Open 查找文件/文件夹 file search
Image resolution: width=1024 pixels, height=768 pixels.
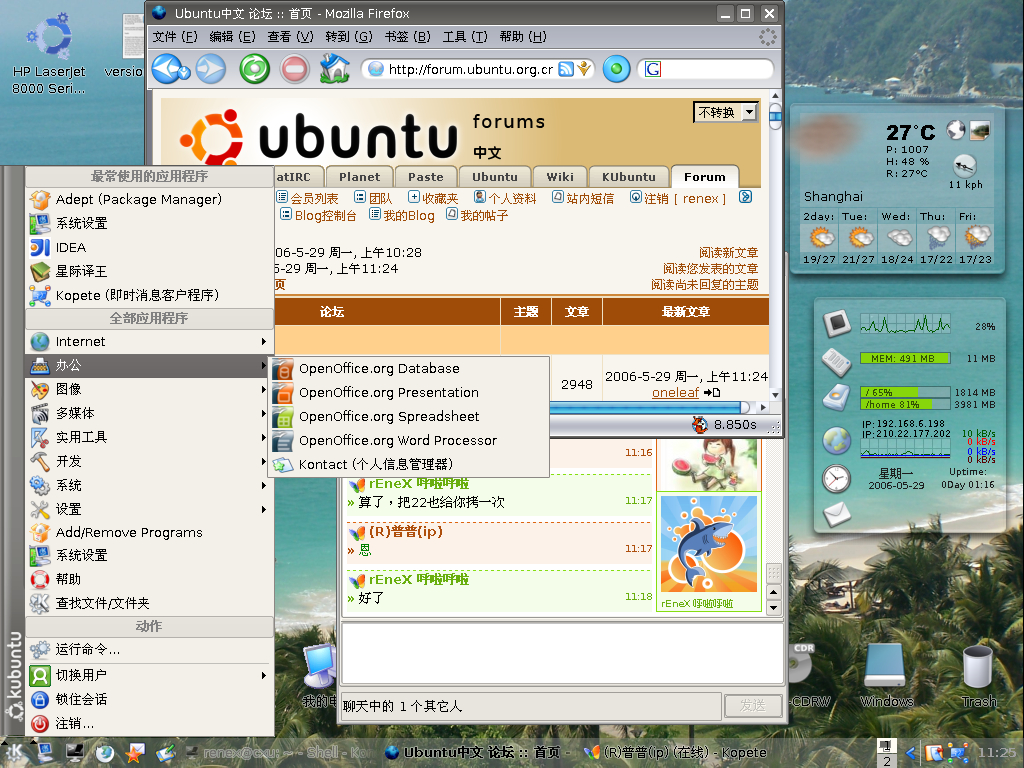[149, 603]
